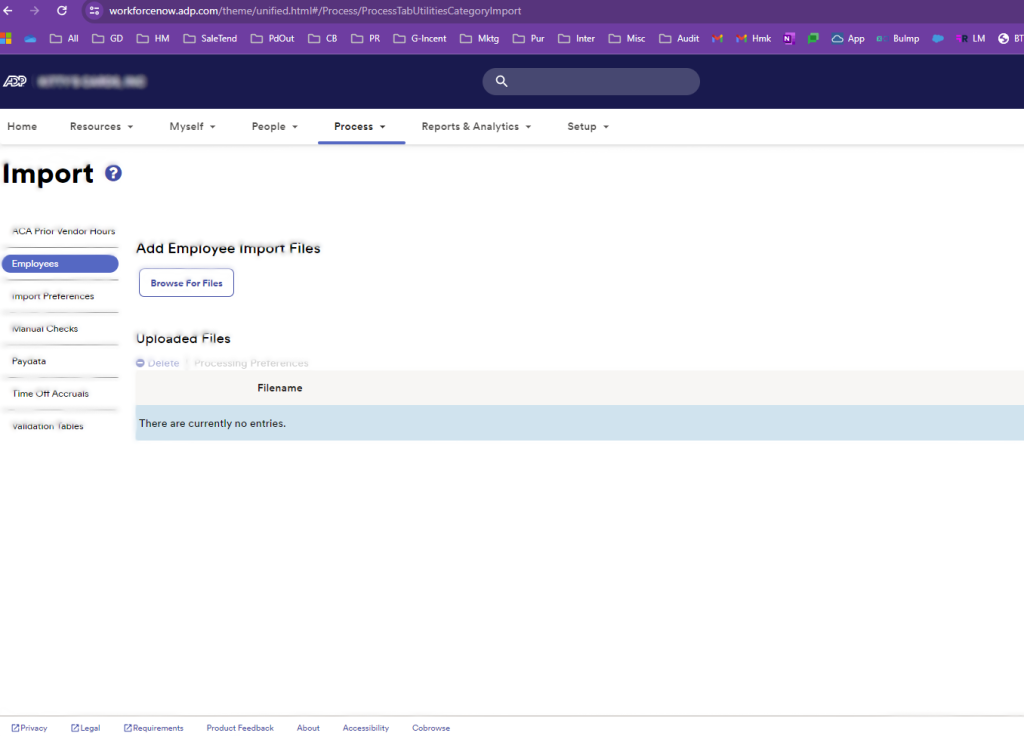Image resolution: width=1024 pixels, height=736 pixels.
Task: Click the Delete minus icon
Action: click(x=140, y=362)
